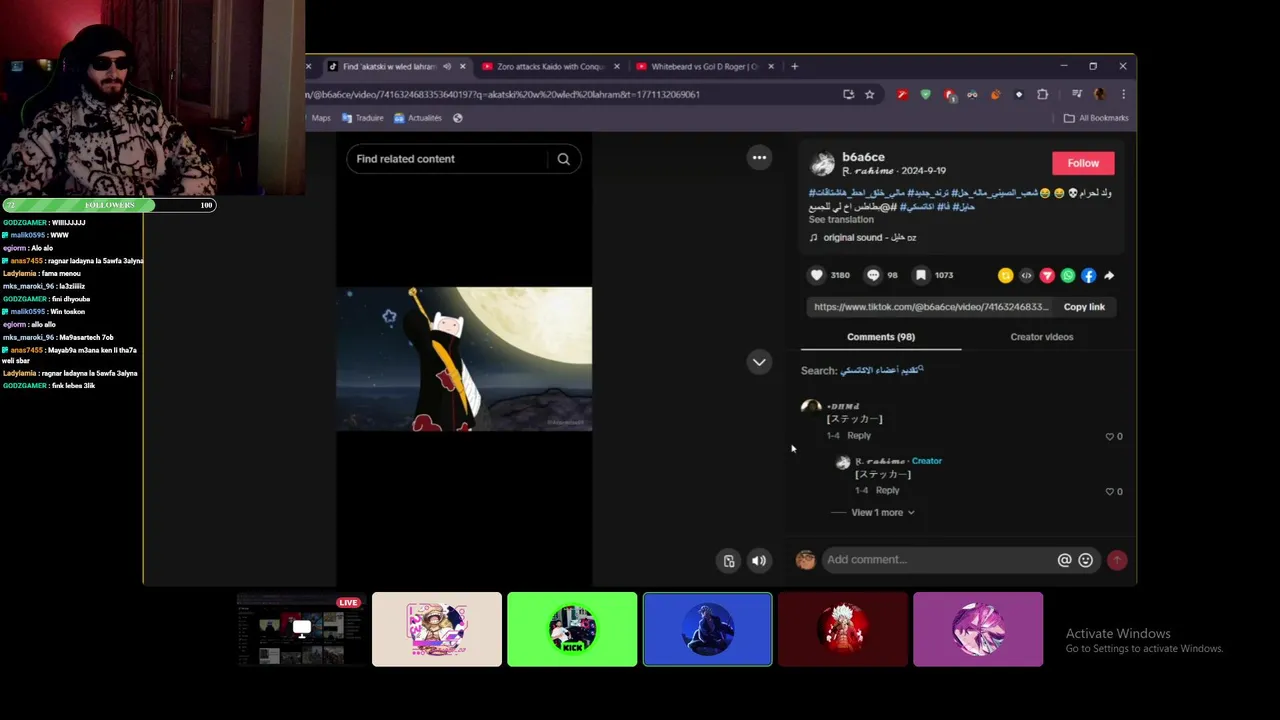
Task: Insert a mention with the @ icon
Action: click(x=1064, y=560)
